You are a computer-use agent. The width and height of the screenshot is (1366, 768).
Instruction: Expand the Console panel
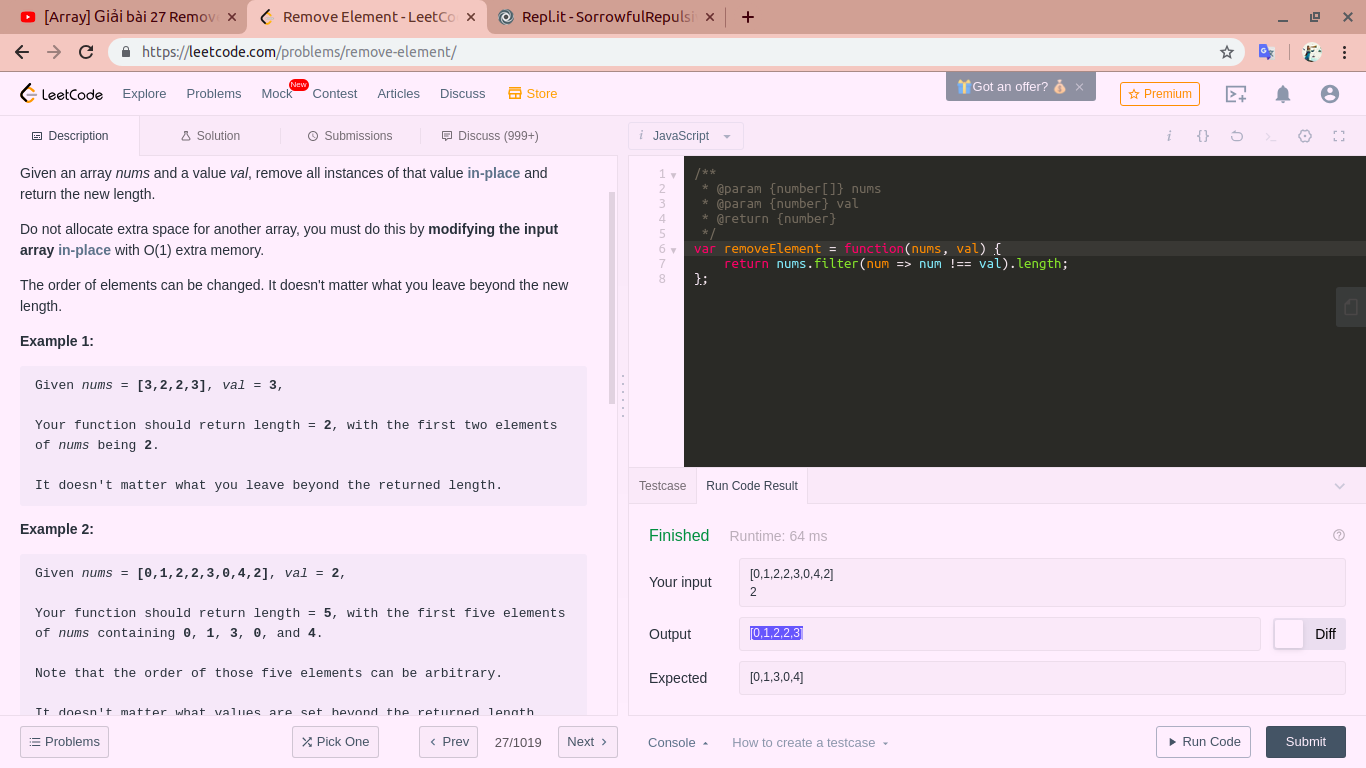coord(678,742)
